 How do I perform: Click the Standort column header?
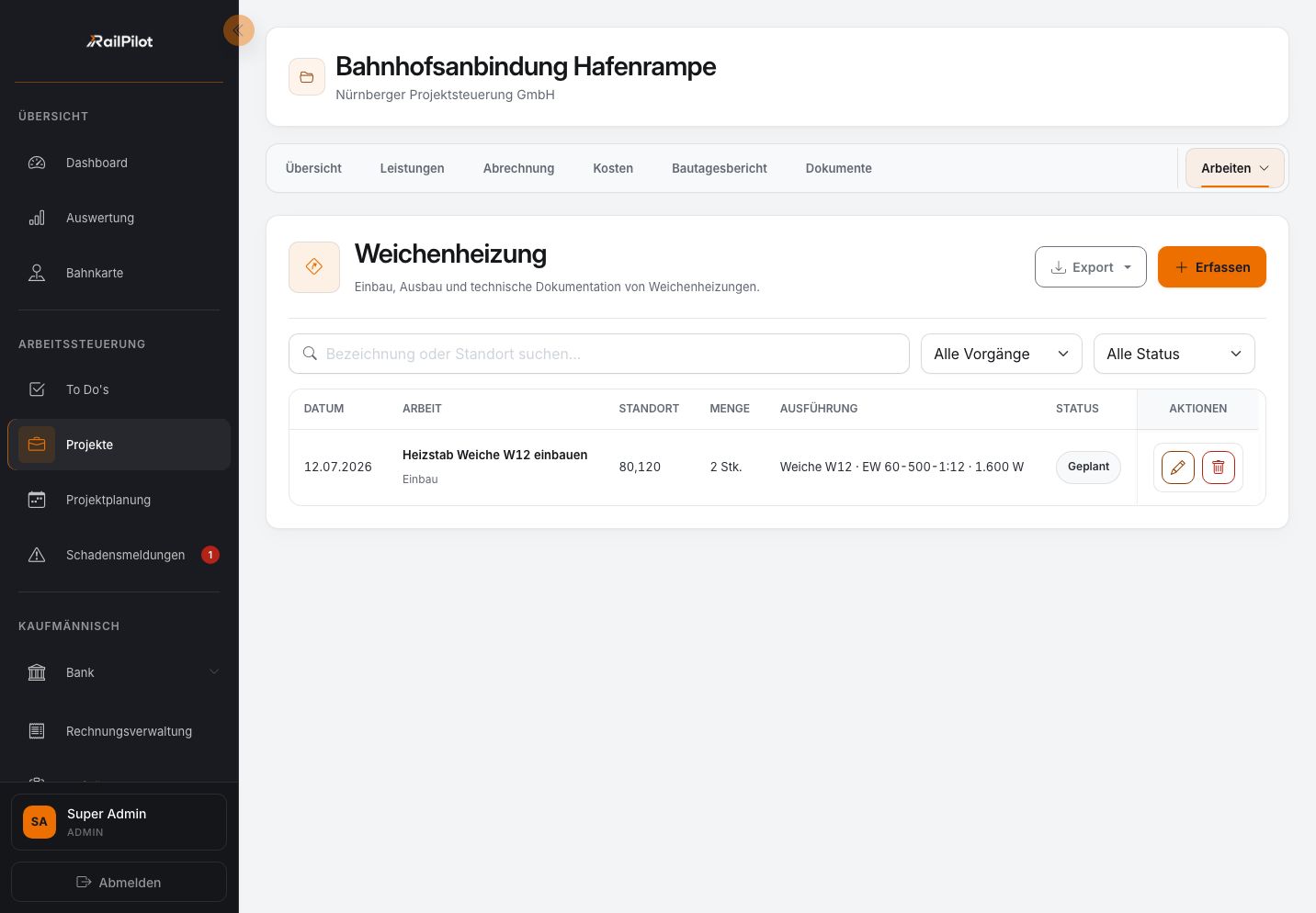pos(649,409)
